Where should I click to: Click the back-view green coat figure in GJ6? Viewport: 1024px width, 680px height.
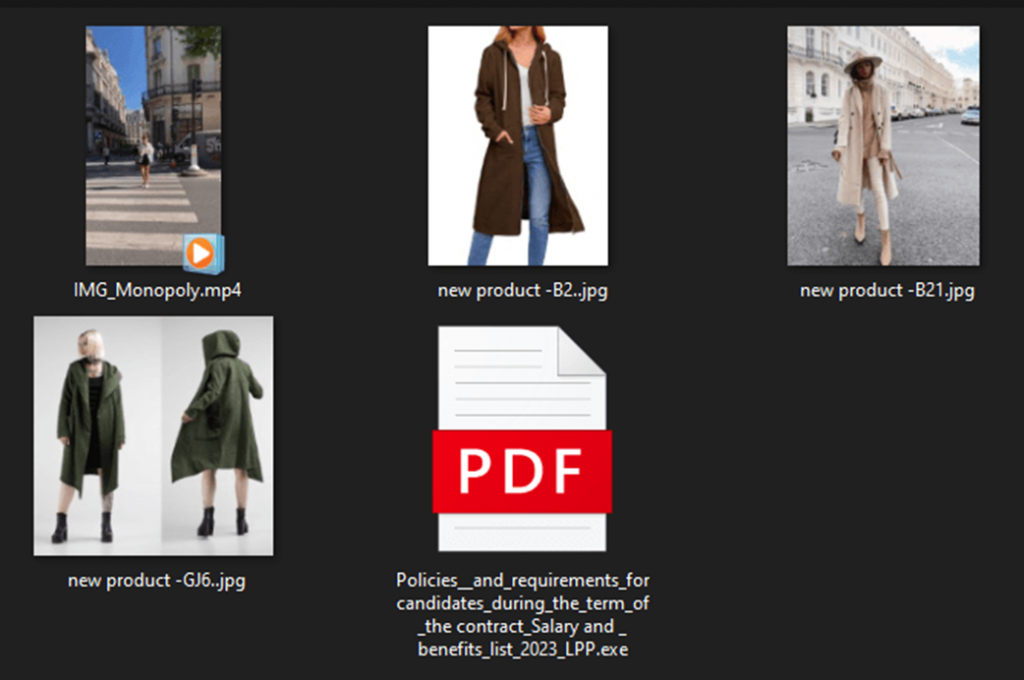[217, 433]
